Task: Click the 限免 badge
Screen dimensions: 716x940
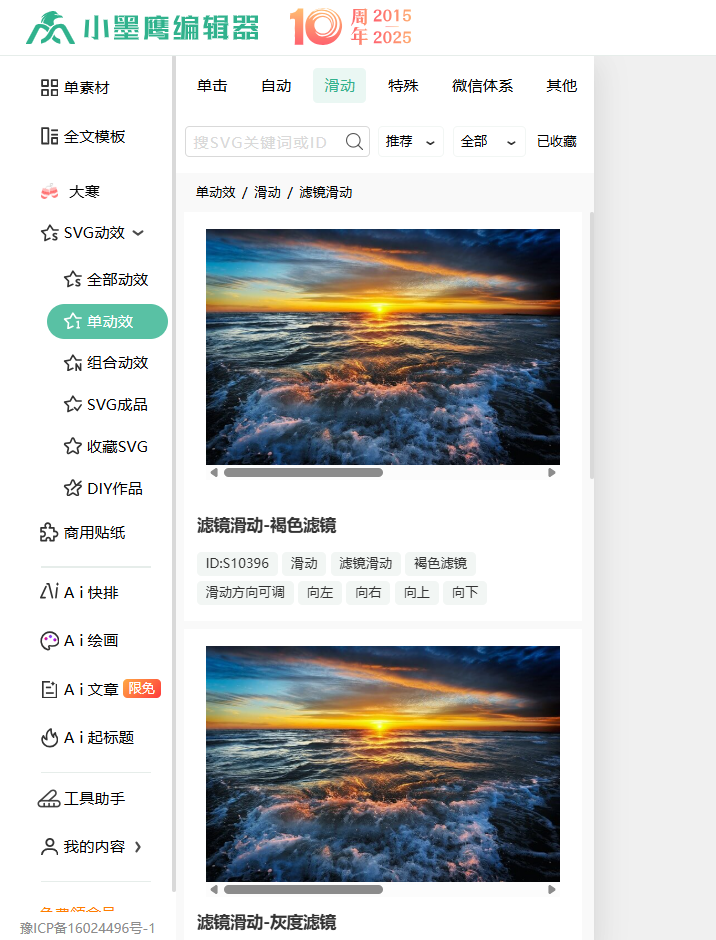Action: pos(142,688)
